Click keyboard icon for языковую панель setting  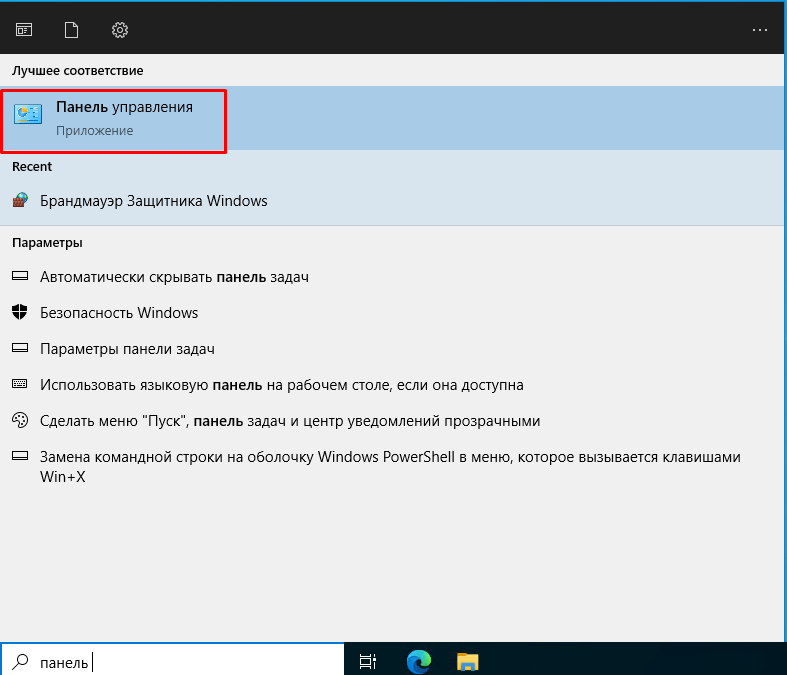20,383
